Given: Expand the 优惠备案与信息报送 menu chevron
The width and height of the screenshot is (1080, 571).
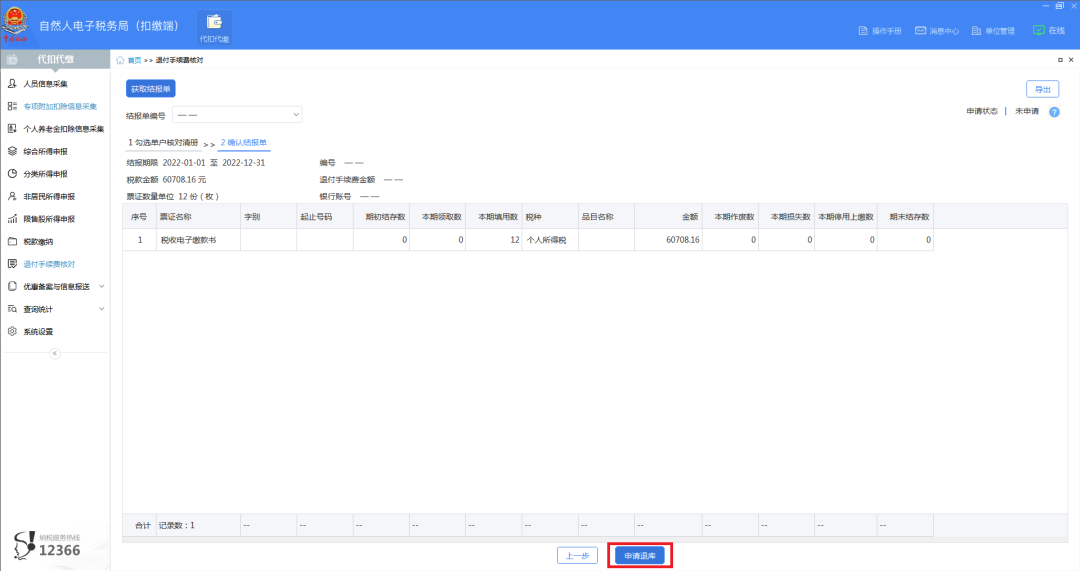Looking at the screenshot, I should 102,287.
